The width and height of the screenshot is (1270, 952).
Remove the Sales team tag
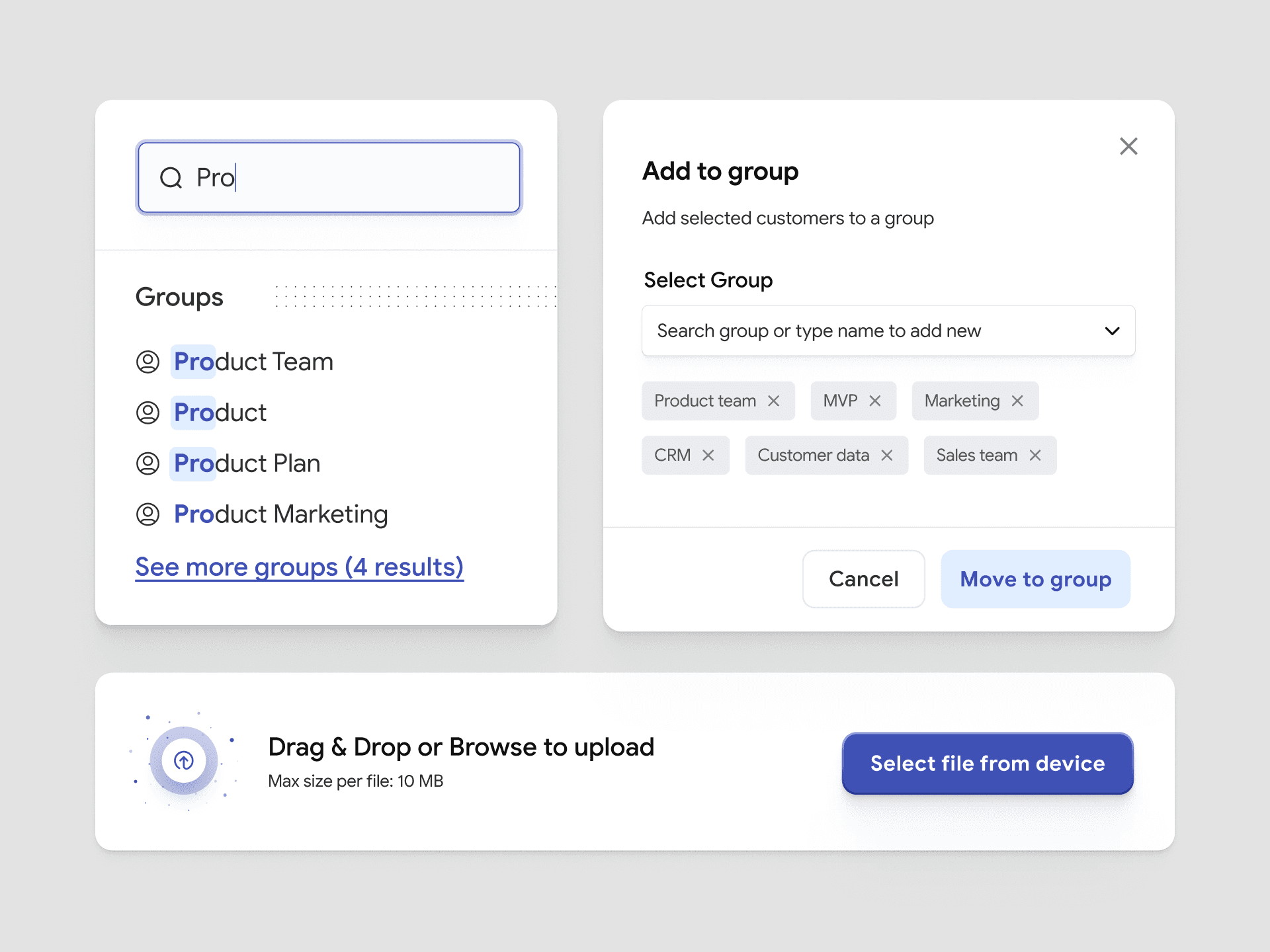(x=1035, y=455)
